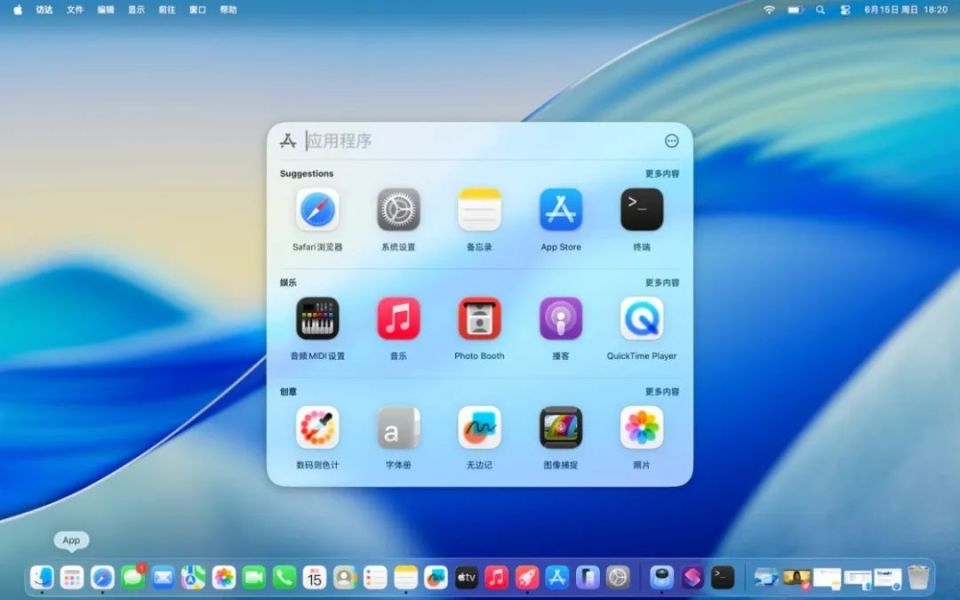
Task: Open Music in the Dock
Action: (497, 577)
